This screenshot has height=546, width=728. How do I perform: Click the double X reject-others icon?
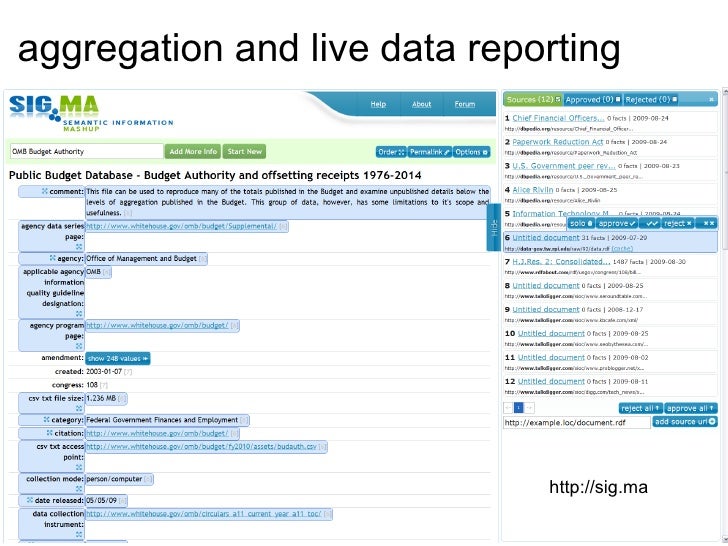(708, 223)
